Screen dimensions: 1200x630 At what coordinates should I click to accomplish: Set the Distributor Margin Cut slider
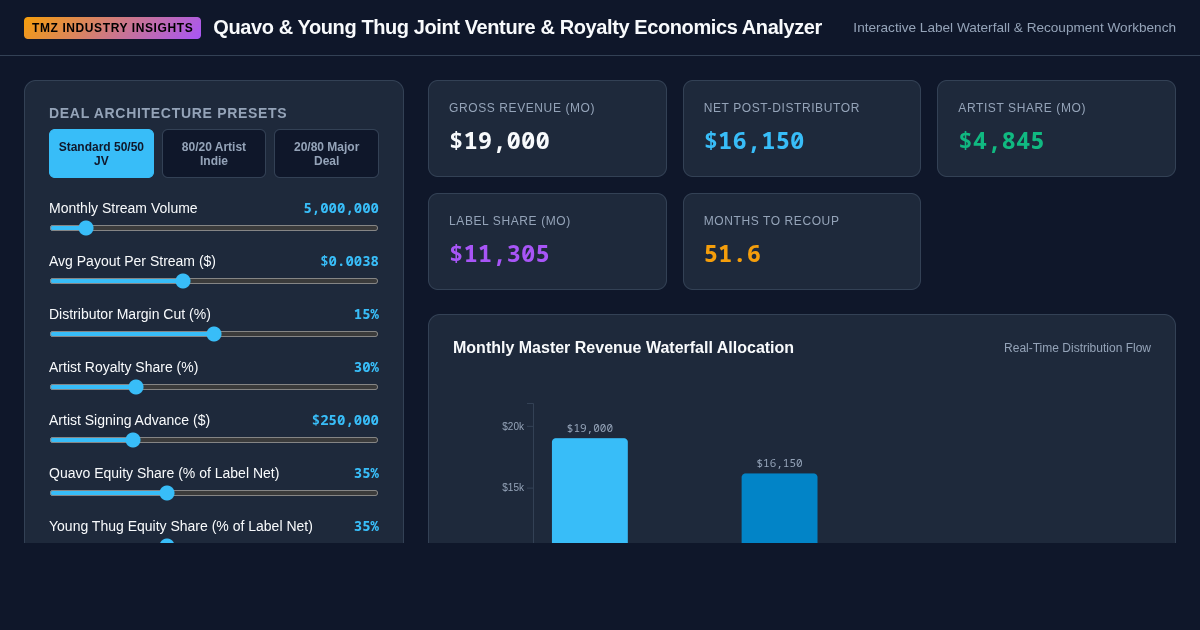coord(214,334)
